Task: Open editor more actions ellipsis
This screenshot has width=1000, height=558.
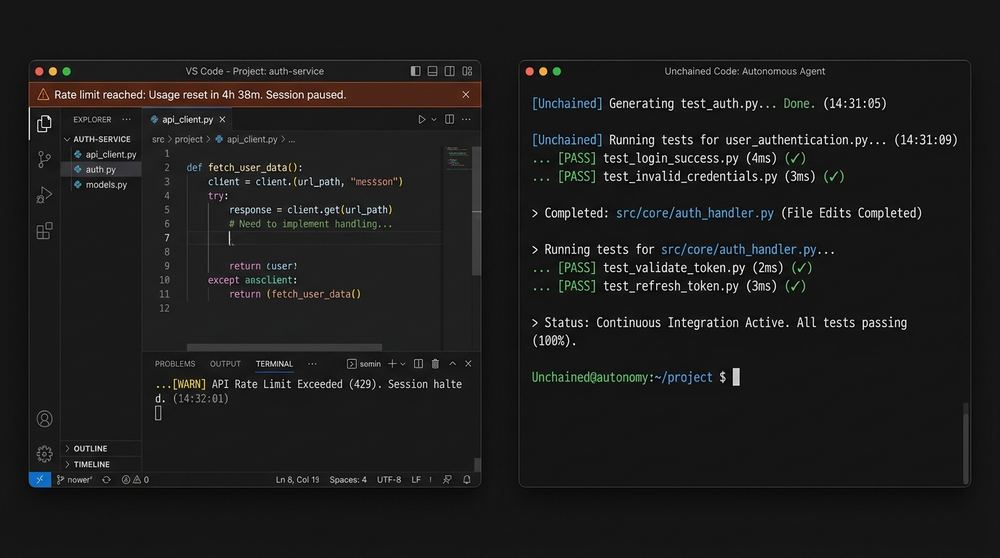Action: 466,119
